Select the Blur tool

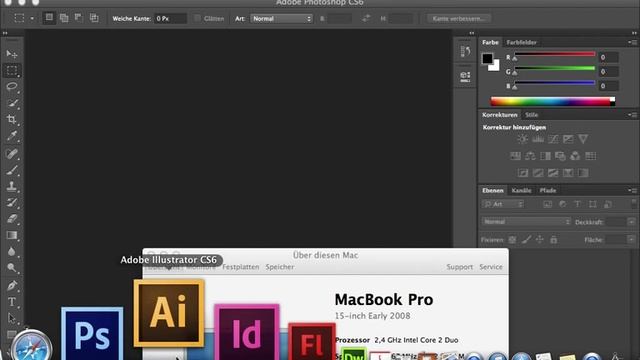pyautogui.click(x=12, y=251)
